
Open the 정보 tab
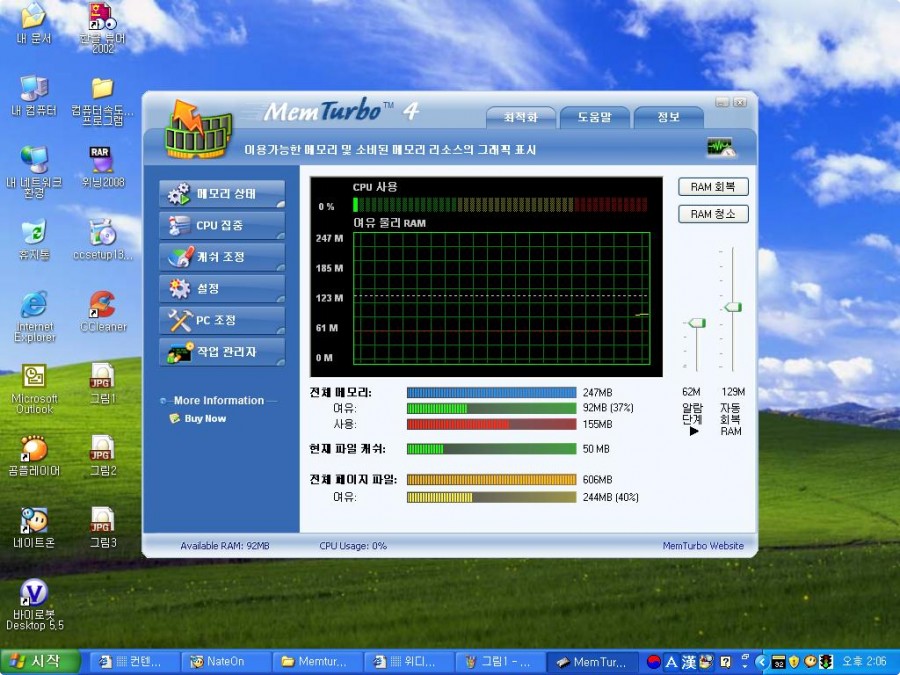(669, 118)
